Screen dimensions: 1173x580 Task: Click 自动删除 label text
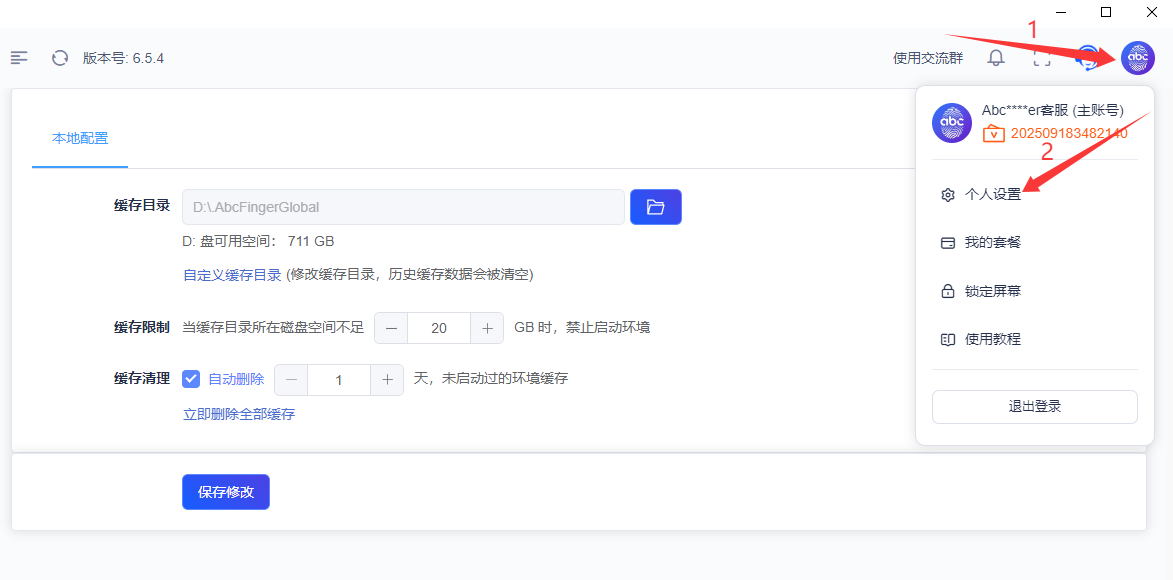[236, 379]
